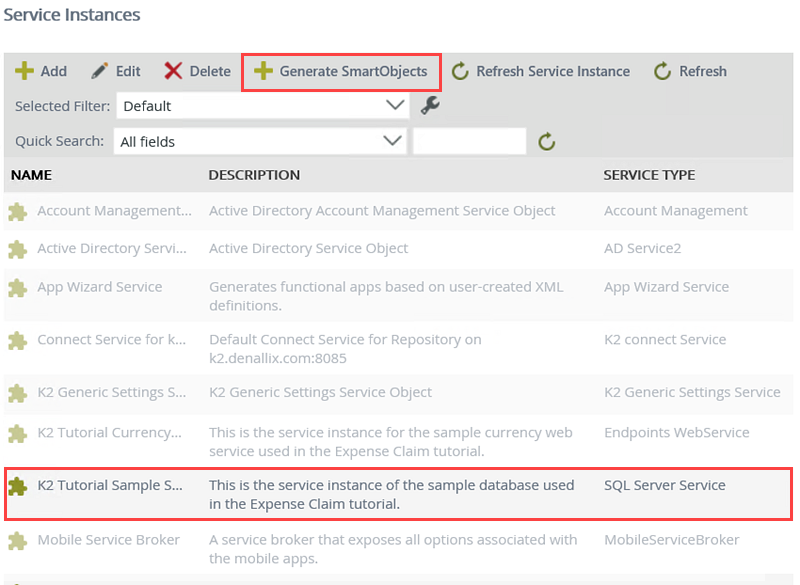Click the circular arrow icon beside Refresh
This screenshot has width=800, height=585.
[x=662, y=71]
